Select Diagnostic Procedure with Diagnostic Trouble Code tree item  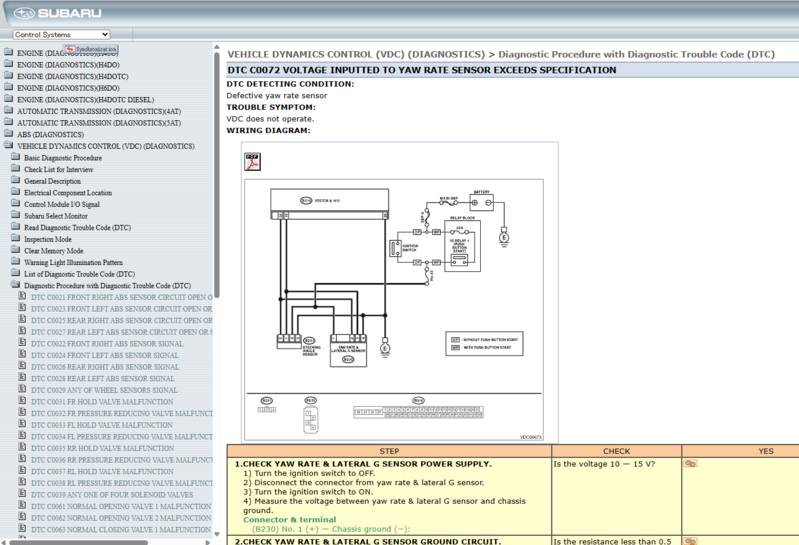click(108, 286)
